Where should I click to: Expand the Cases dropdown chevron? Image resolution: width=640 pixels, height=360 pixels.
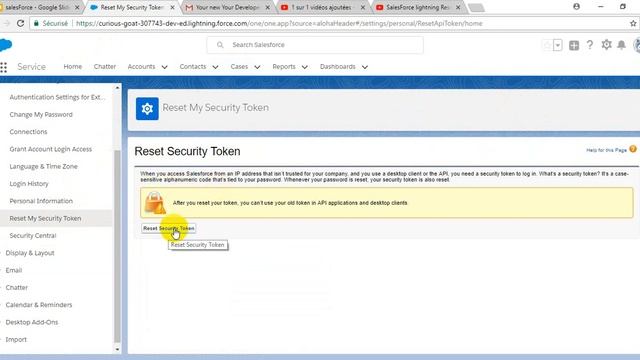[x=257, y=67]
